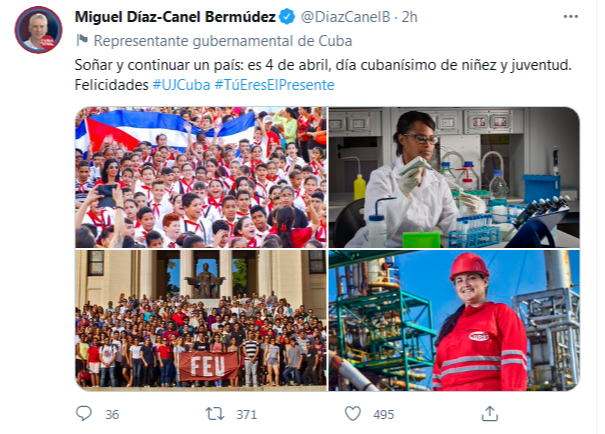Retweet using the arrows icon

coord(215,414)
